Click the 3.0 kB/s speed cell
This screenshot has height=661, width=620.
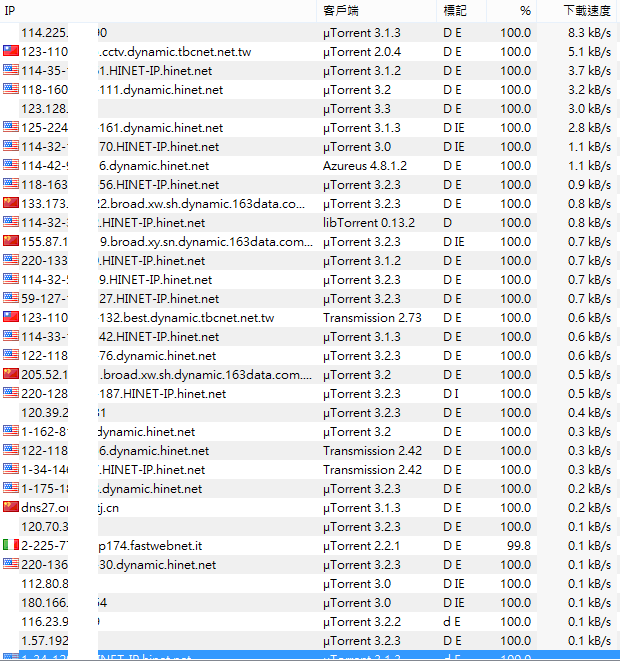(x=589, y=109)
